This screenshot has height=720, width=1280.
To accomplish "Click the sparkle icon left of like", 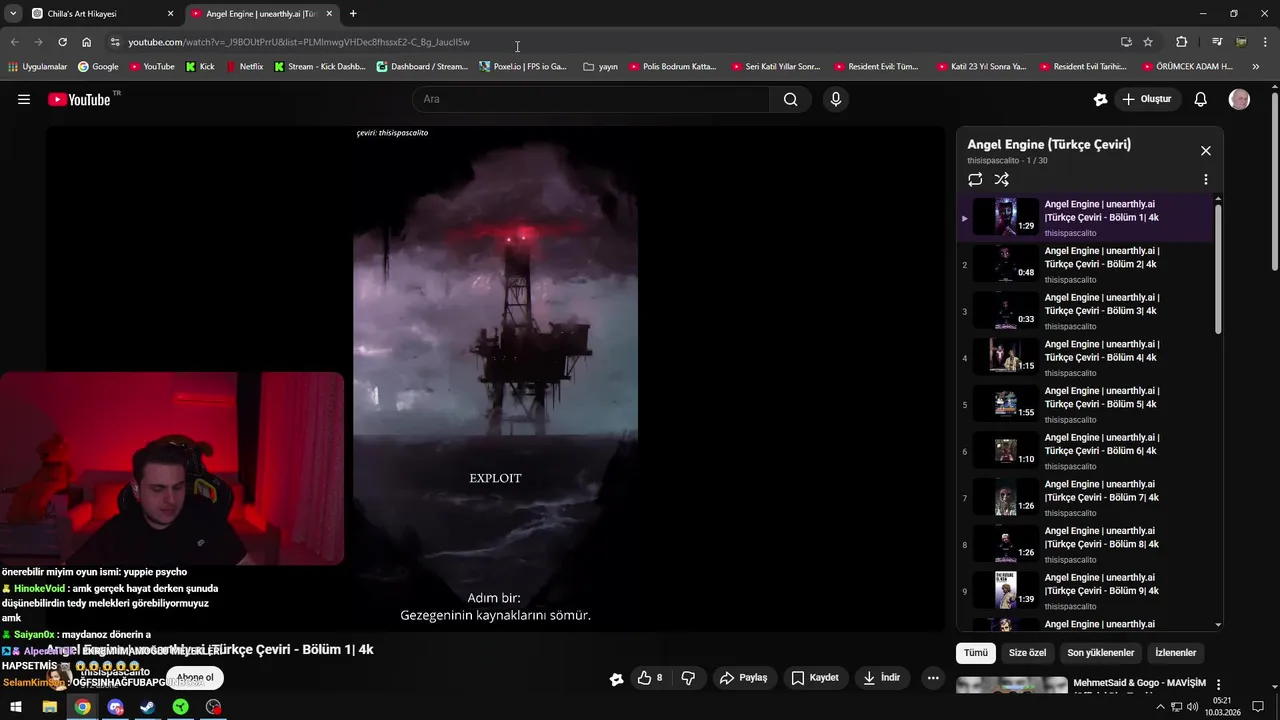I will pyautogui.click(x=617, y=679).
